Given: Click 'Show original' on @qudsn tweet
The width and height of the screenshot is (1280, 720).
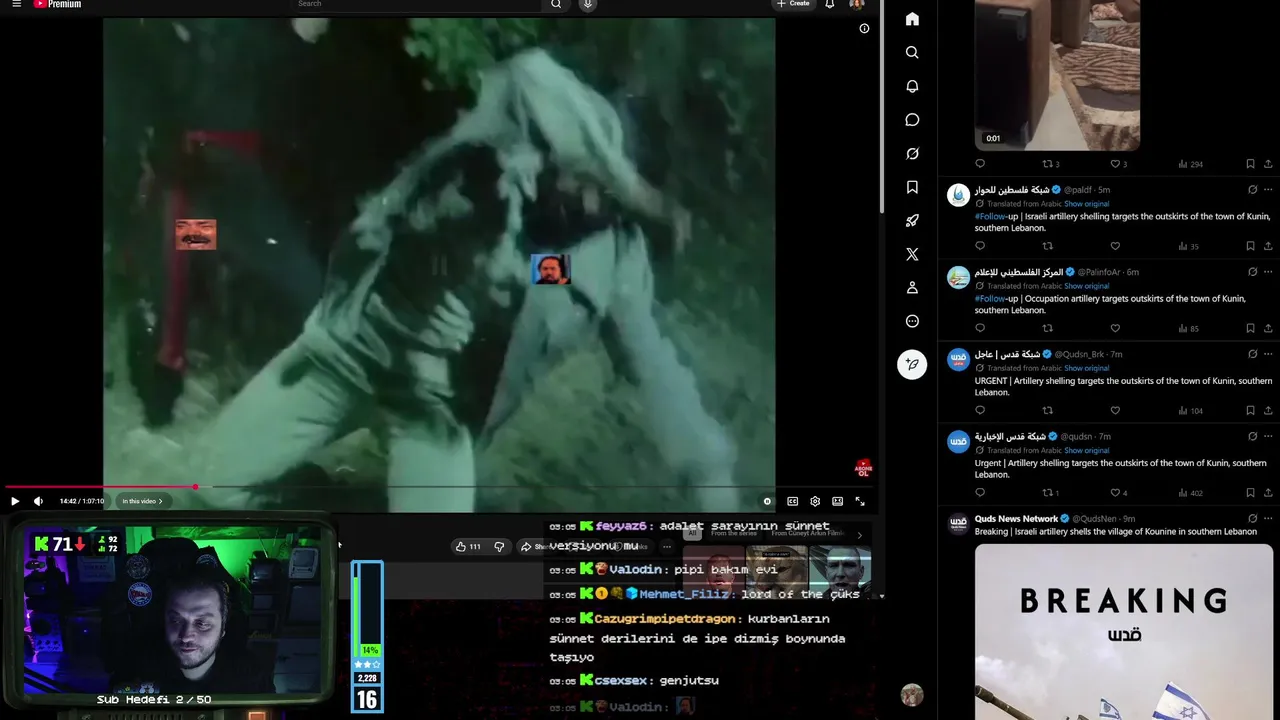Looking at the screenshot, I should [x=1086, y=450].
